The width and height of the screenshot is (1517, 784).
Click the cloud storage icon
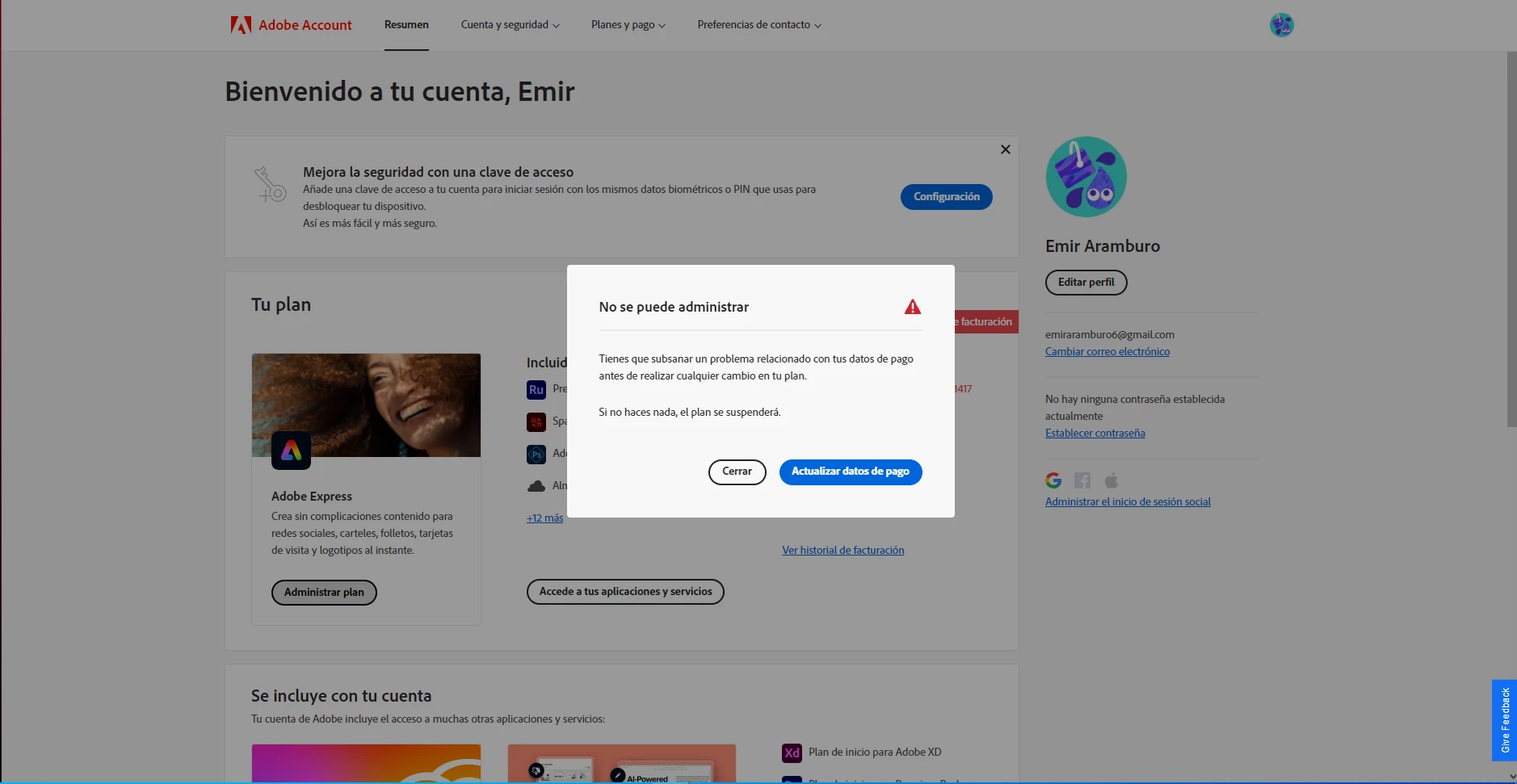tap(536, 486)
